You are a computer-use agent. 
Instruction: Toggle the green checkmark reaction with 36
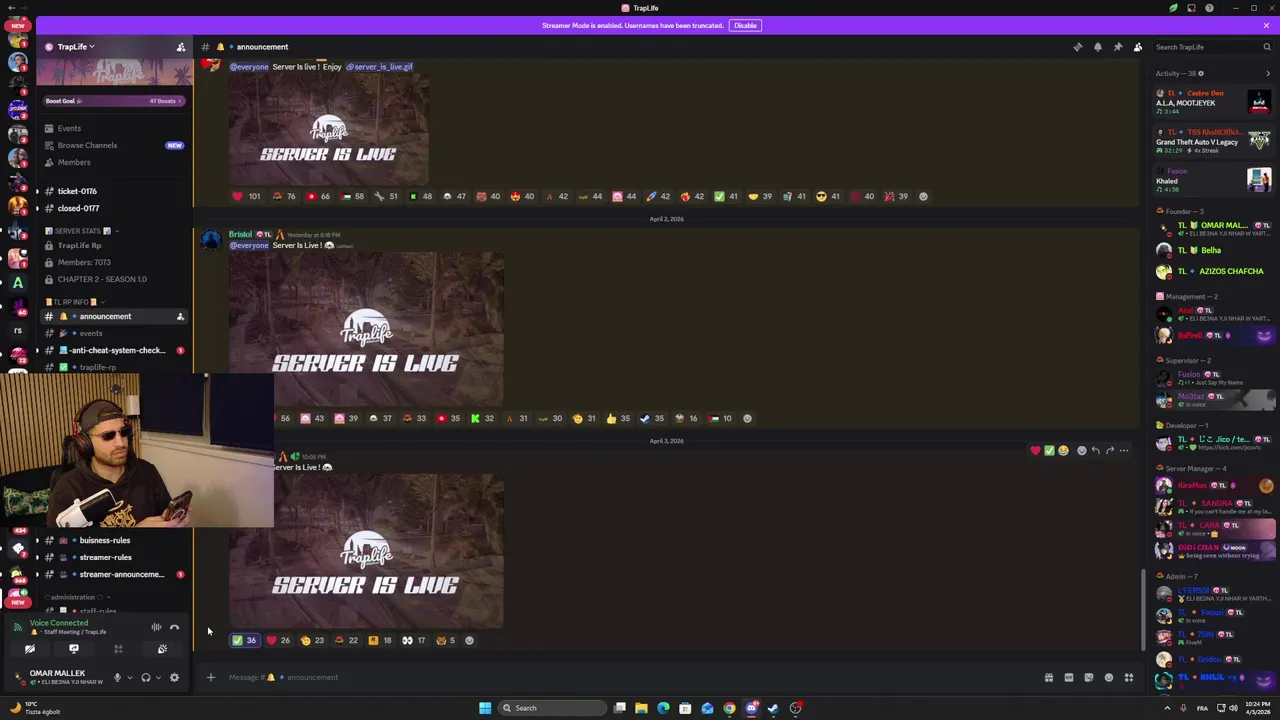pos(244,640)
